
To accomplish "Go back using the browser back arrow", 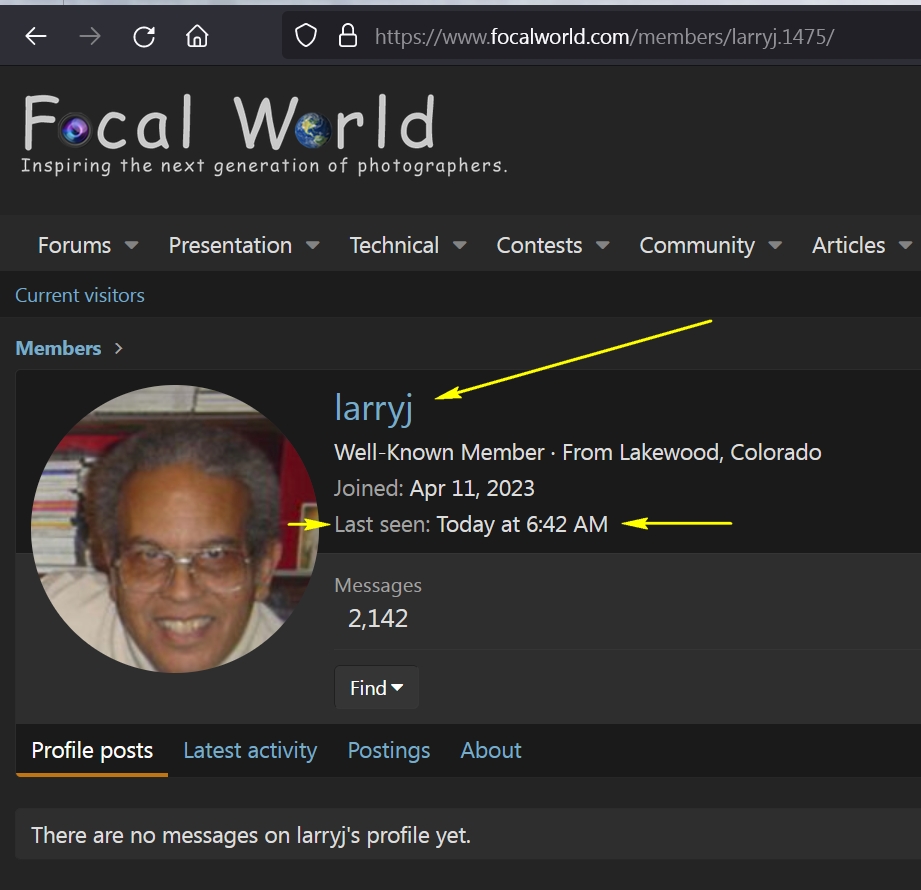I will tap(36, 36).
